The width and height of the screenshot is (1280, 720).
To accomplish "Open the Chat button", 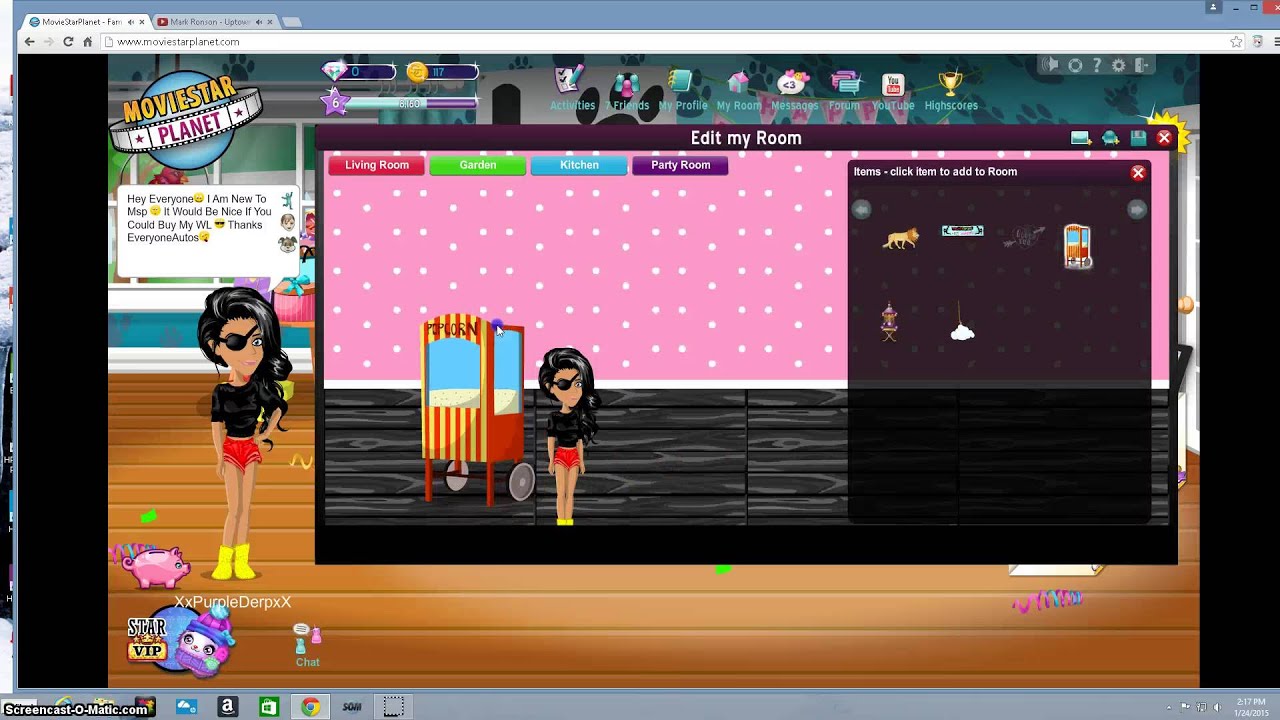I will point(307,645).
